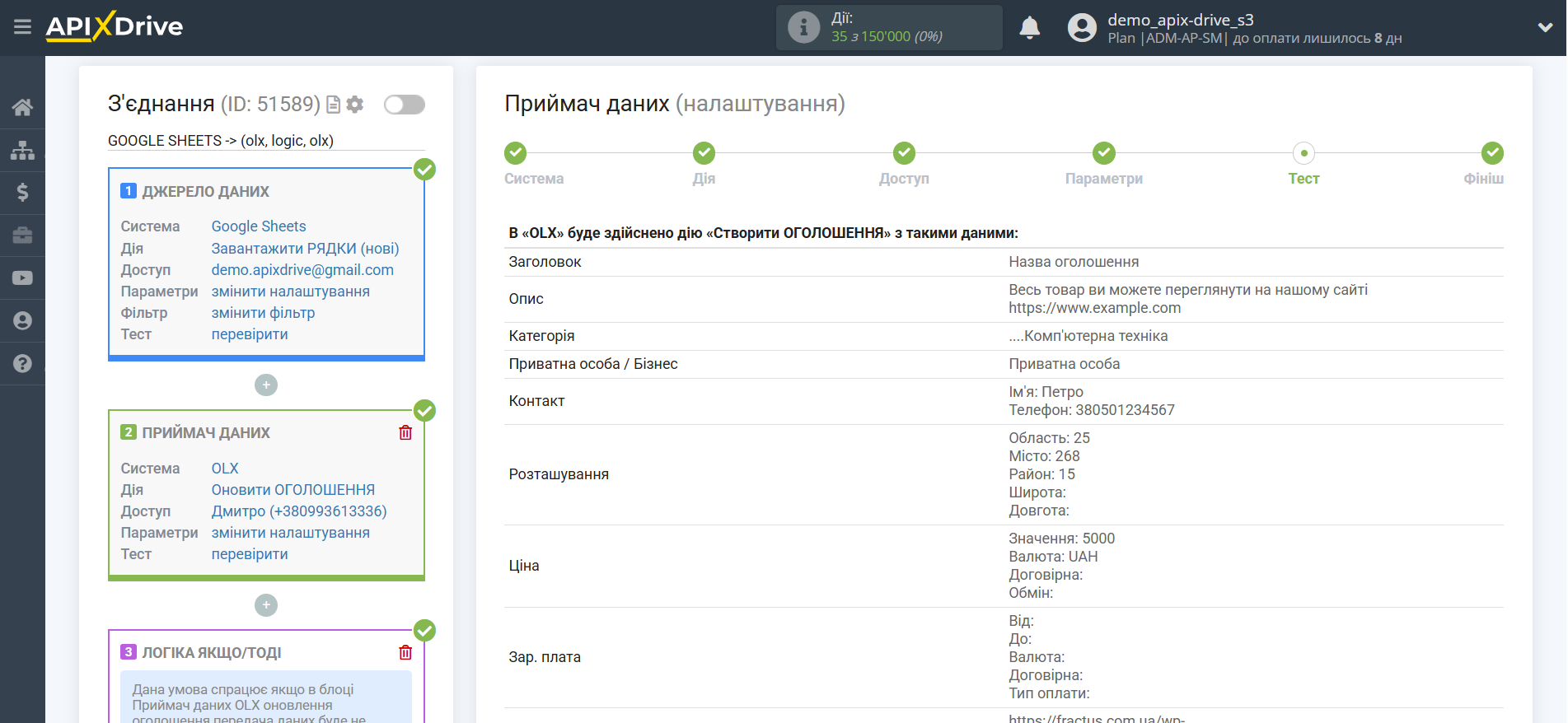Click the Приймач даних block header
This screenshot has height=723, width=1568.
[x=205, y=432]
